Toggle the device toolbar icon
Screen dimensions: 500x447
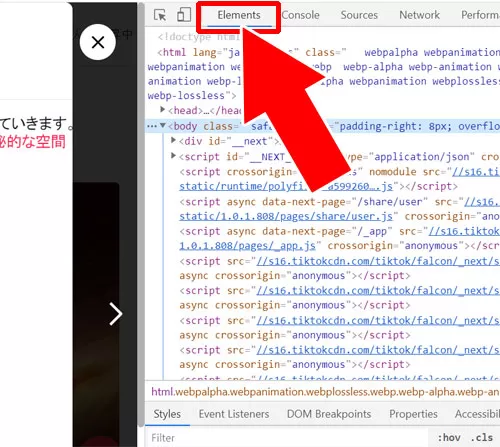pos(184,15)
